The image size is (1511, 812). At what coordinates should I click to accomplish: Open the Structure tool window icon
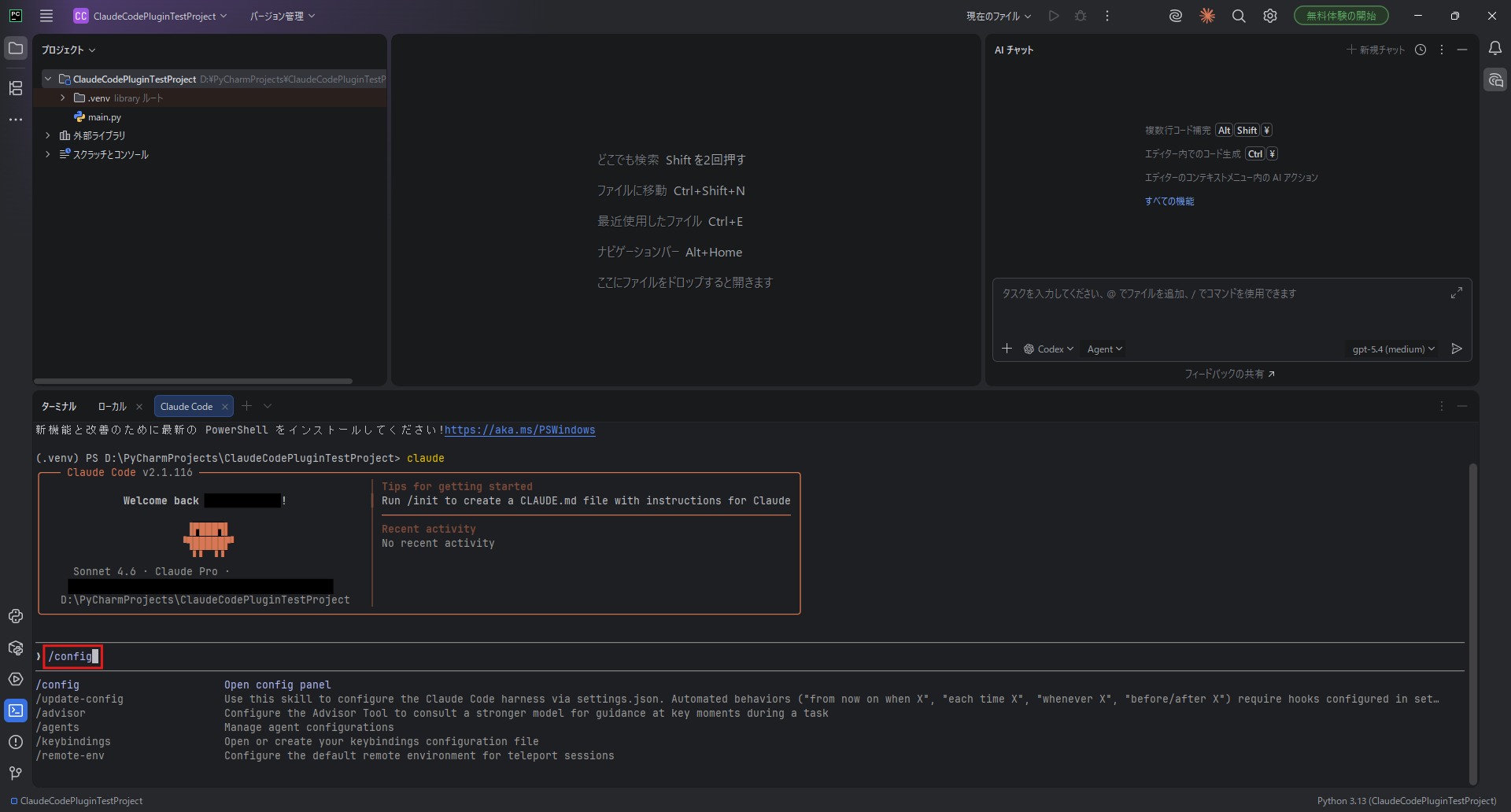tap(16, 88)
